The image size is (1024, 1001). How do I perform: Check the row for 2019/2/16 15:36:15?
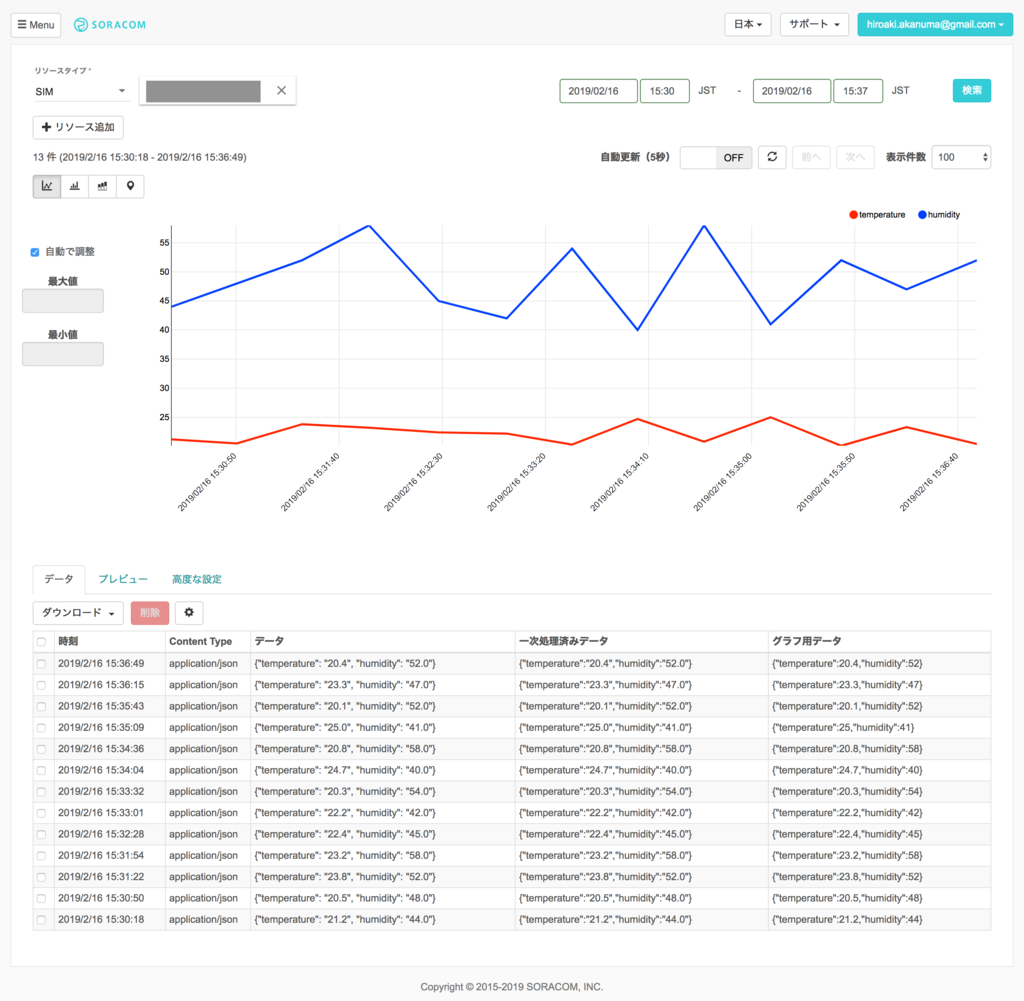click(42, 685)
